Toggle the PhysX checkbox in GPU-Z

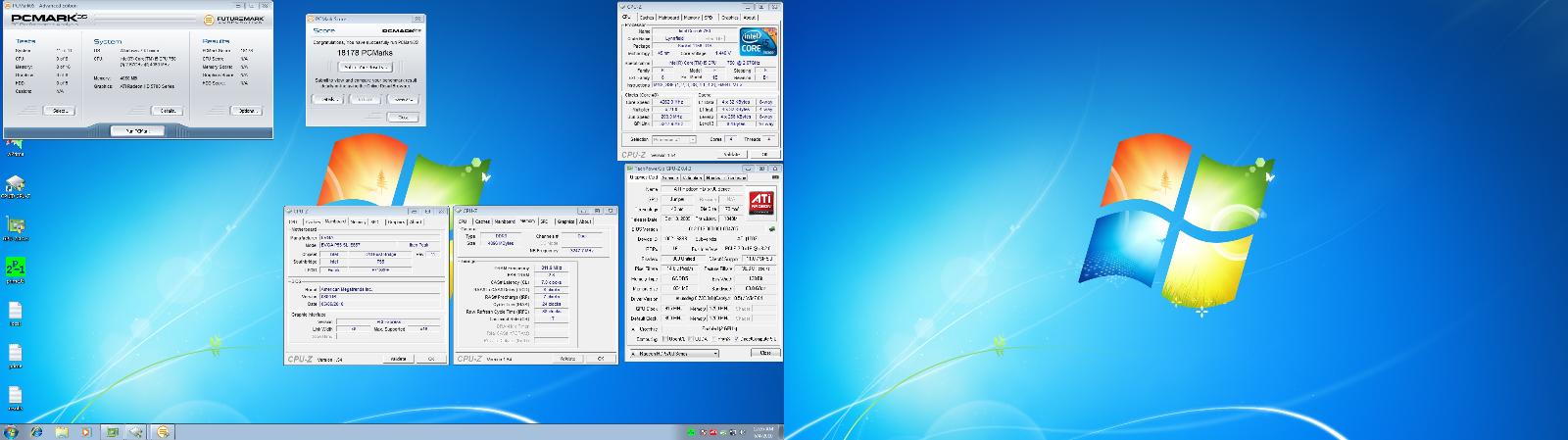(x=712, y=339)
